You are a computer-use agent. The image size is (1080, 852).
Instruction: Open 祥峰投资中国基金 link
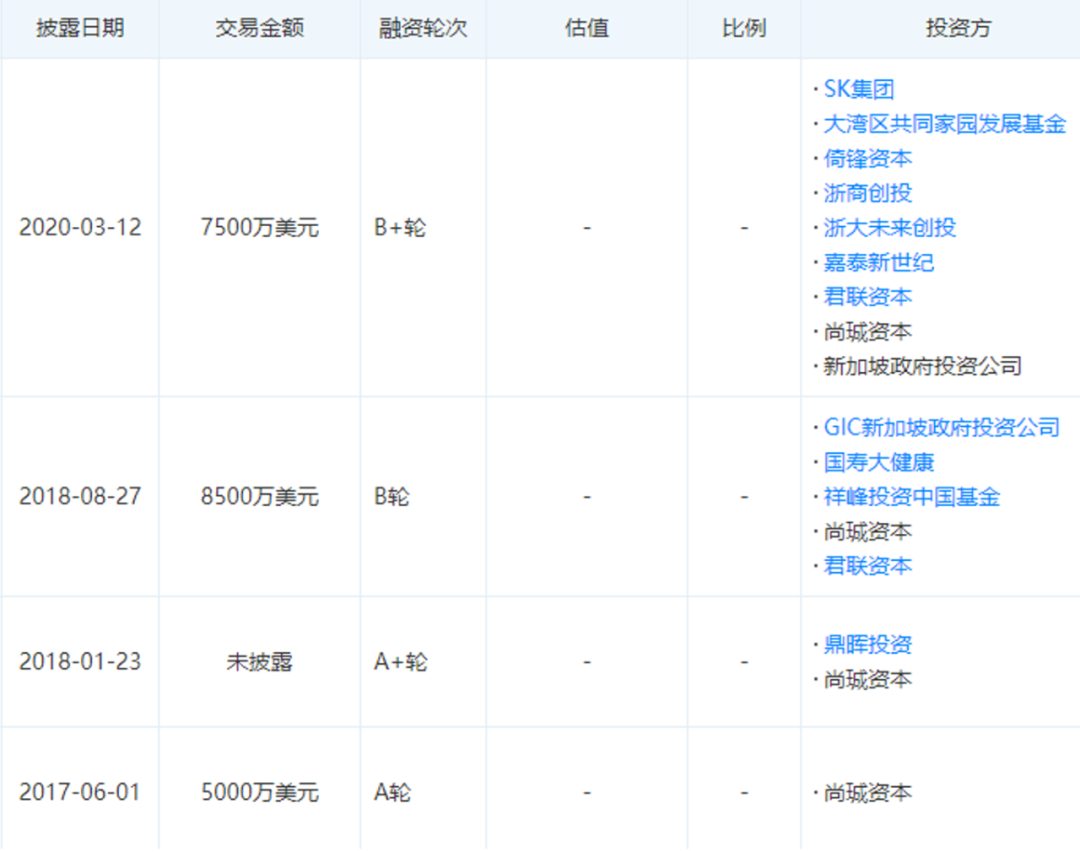click(911, 497)
